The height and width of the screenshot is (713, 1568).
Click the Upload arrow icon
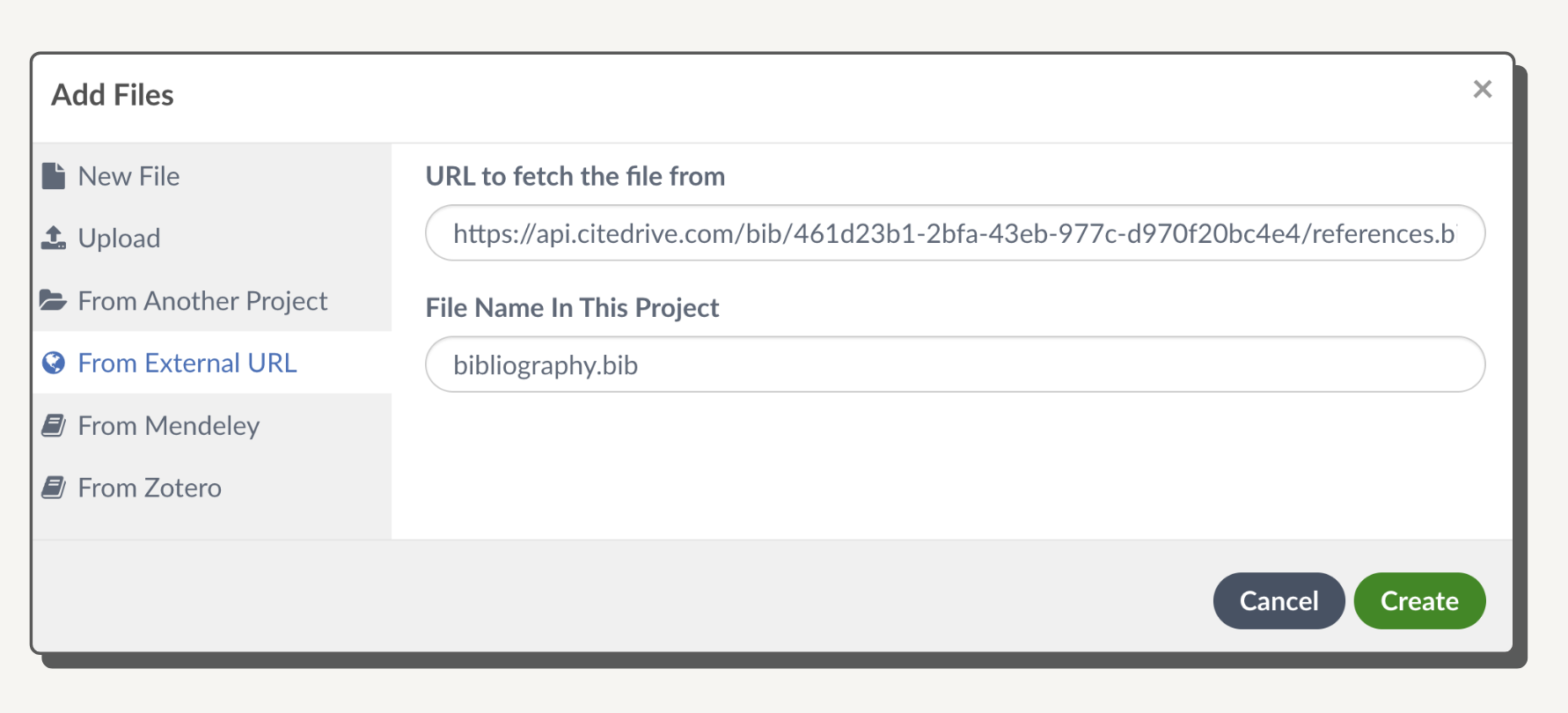[53, 238]
